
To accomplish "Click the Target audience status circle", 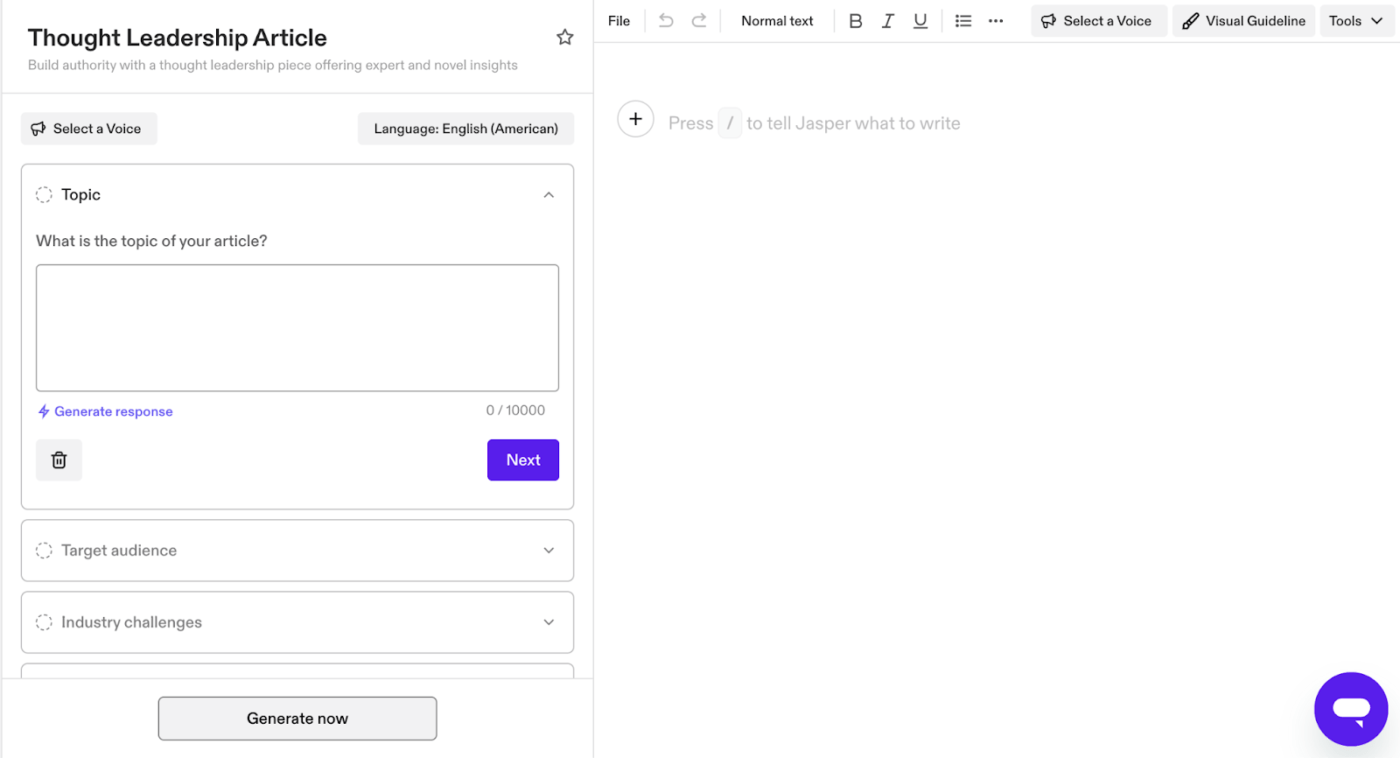I will 44,550.
